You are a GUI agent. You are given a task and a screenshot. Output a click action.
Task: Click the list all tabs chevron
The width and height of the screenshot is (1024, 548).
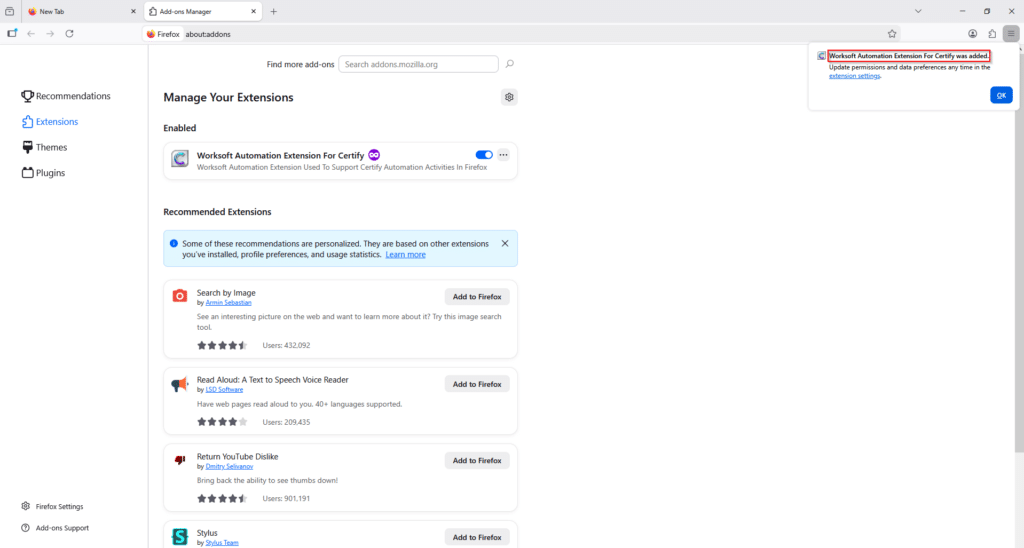click(918, 11)
